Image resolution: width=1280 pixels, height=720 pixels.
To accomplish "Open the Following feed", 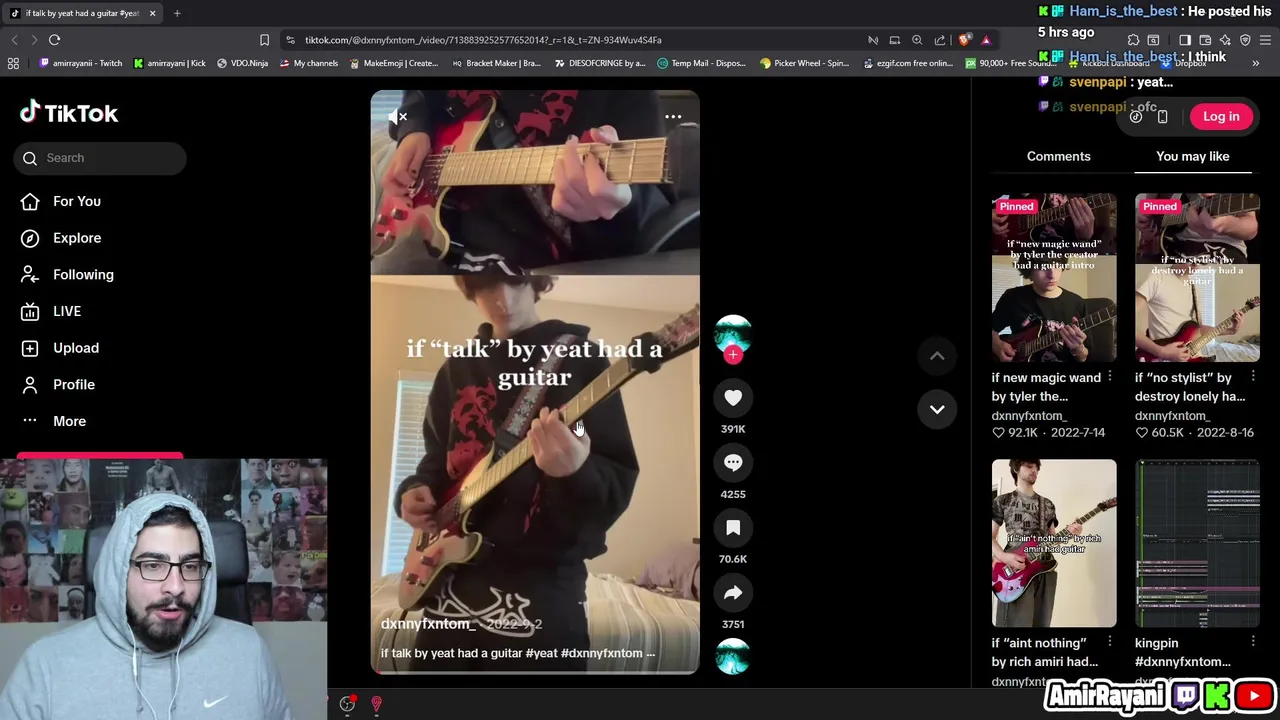I will pos(68,275).
